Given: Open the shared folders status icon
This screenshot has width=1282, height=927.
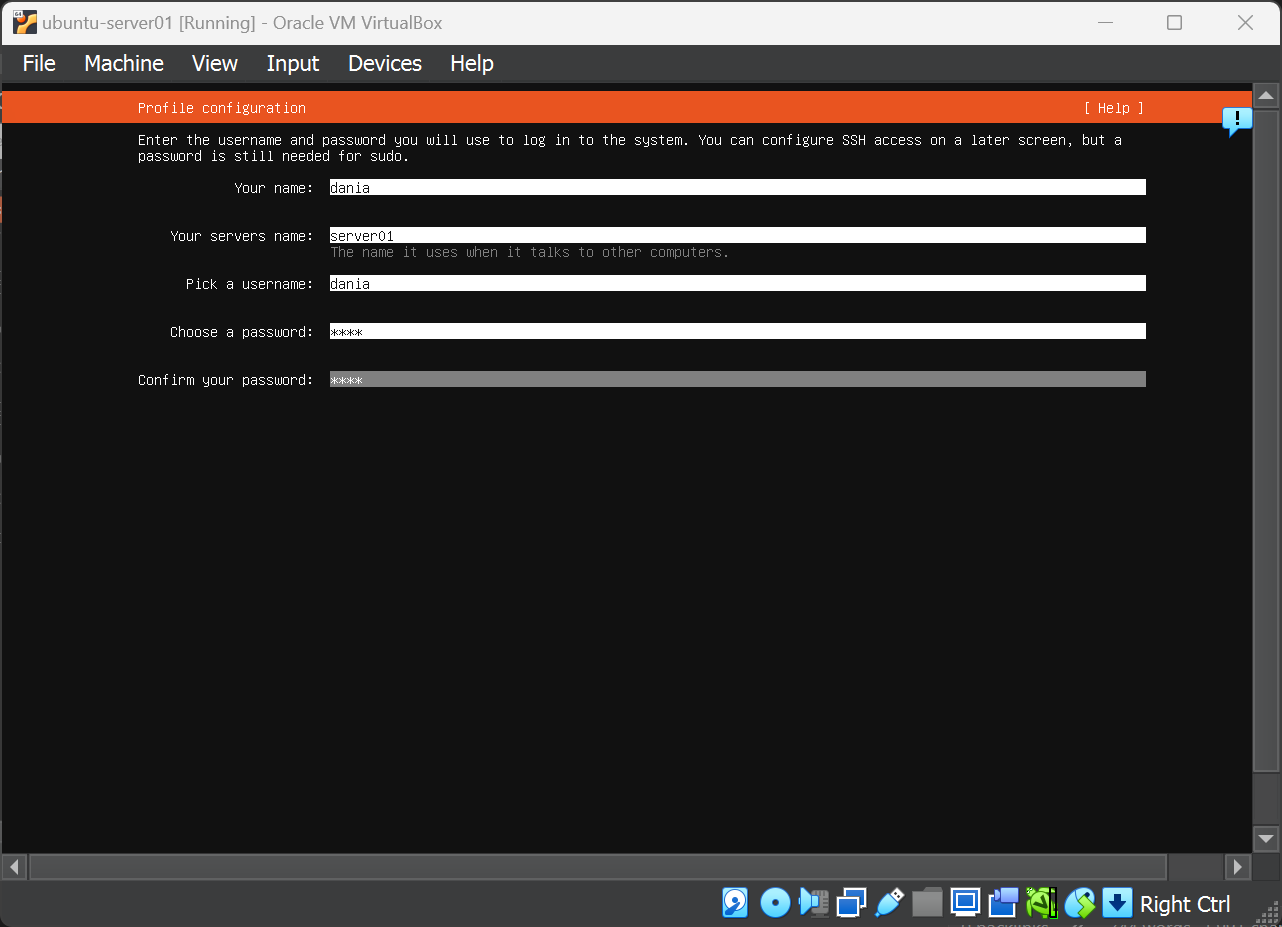Looking at the screenshot, I should pos(927,903).
